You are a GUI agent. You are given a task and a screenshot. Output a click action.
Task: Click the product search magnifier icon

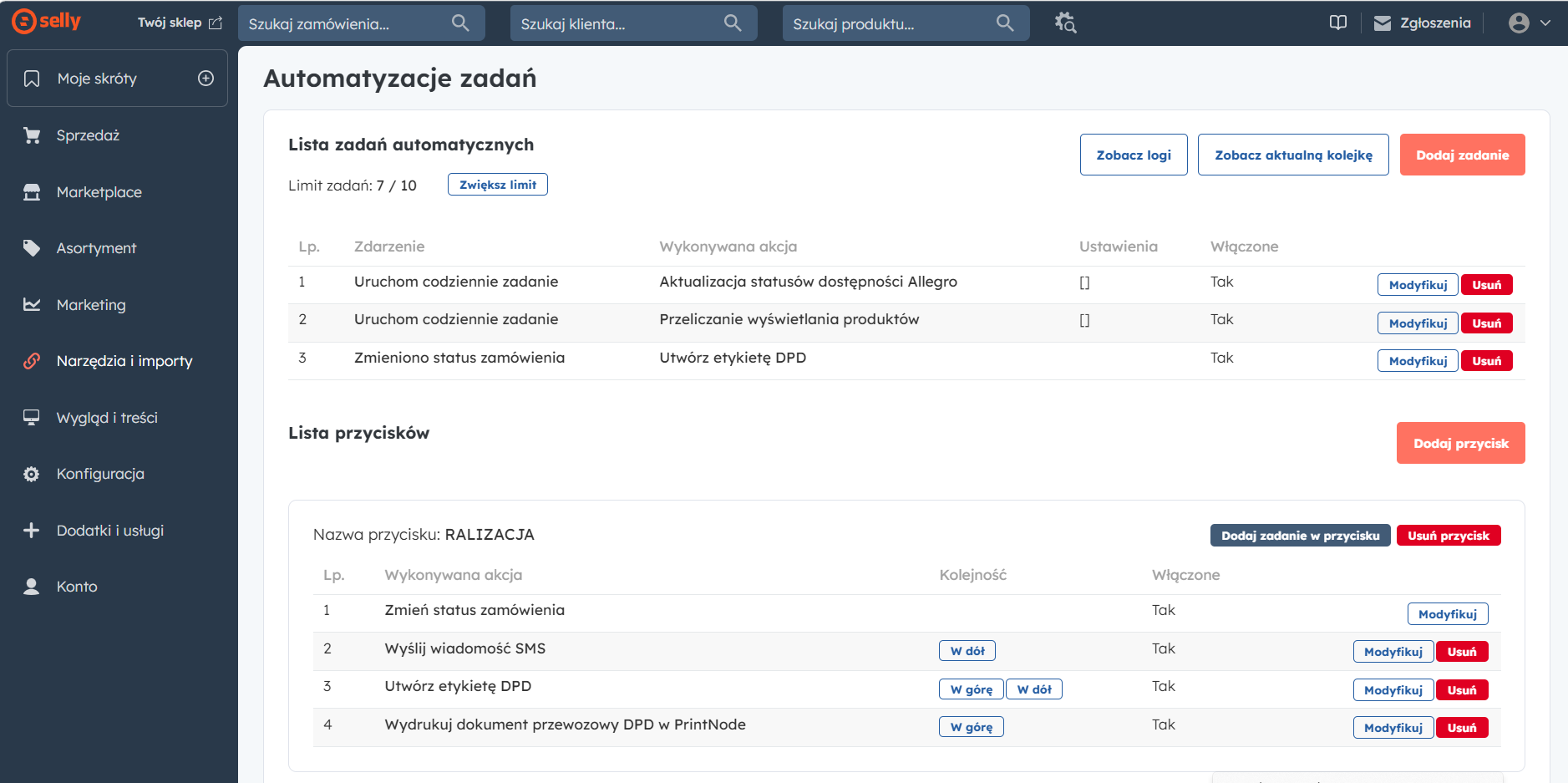tap(1005, 23)
